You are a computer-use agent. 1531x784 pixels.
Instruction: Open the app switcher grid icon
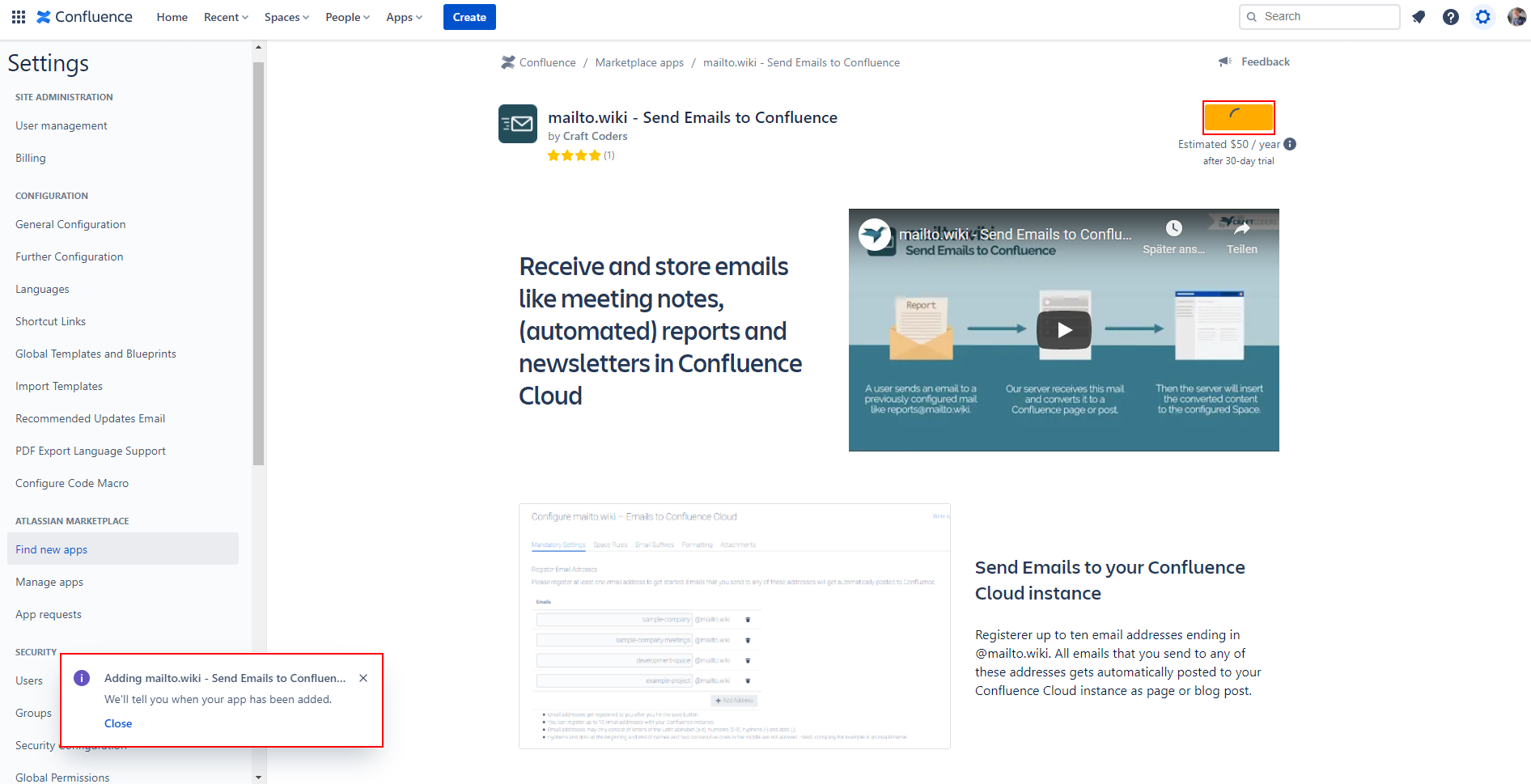pyautogui.click(x=19, y=17)
